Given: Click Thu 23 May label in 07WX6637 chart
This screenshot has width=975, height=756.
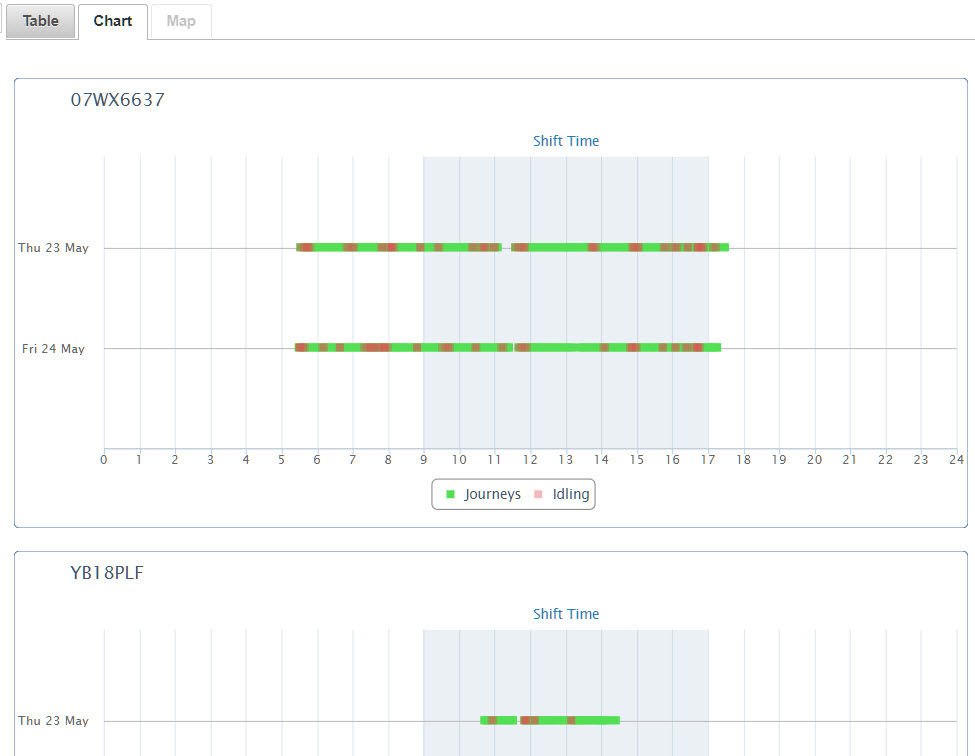Looking at the screenshot, I should point(53,248).
